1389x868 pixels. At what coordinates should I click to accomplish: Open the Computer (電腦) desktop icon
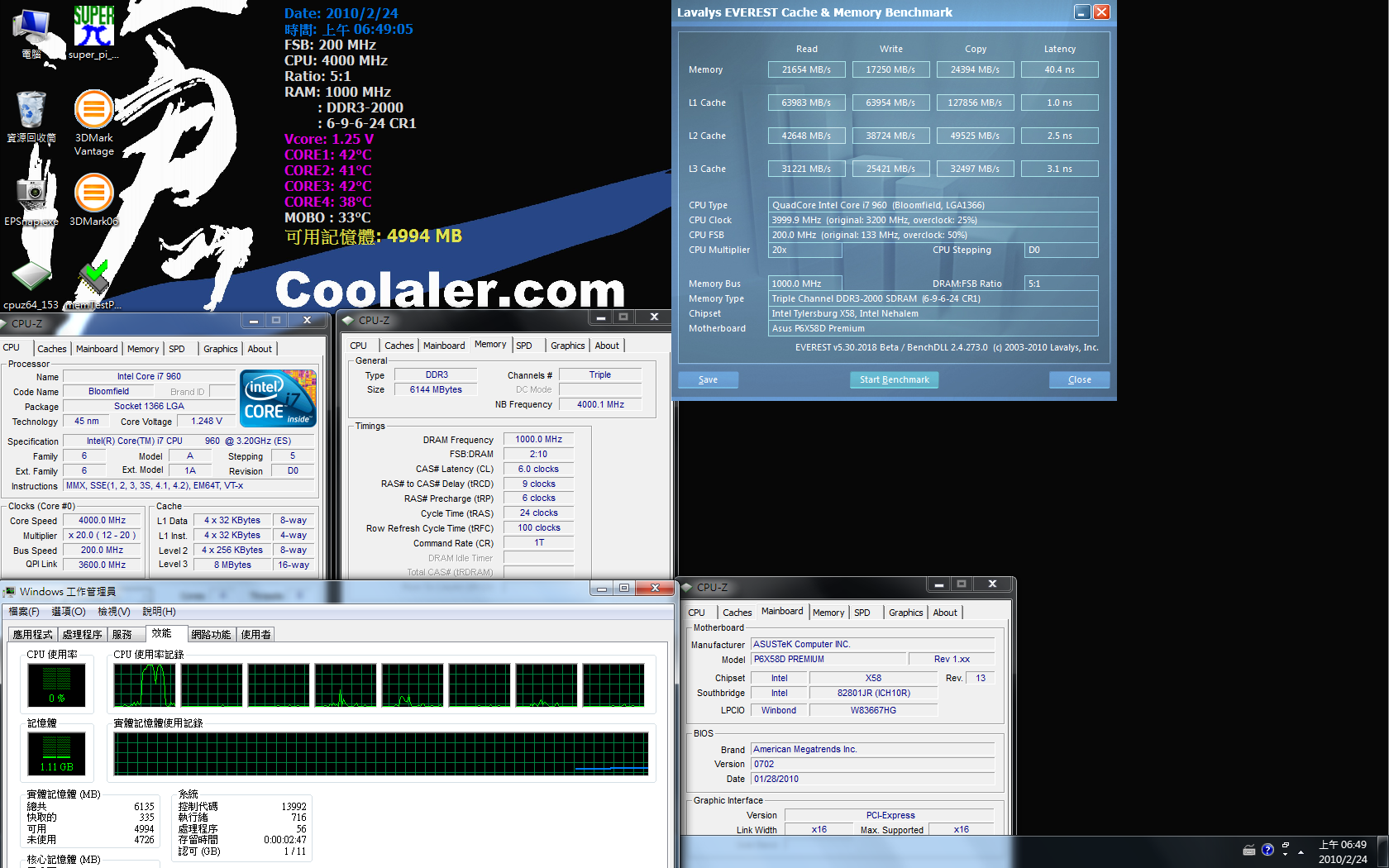(31, 33)
